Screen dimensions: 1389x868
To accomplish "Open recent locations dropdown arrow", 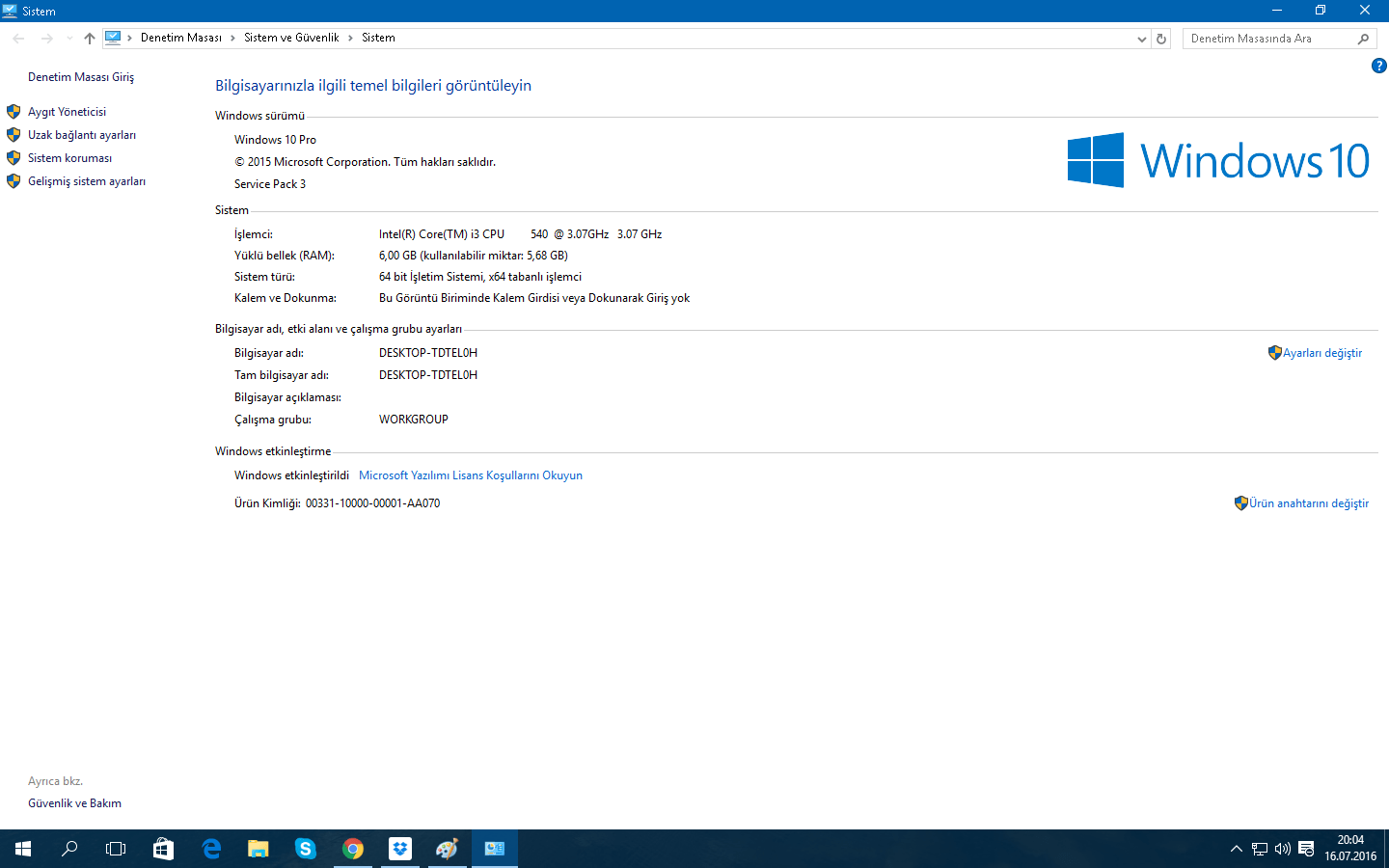I will pyautogui.click(x=69, y=39).
